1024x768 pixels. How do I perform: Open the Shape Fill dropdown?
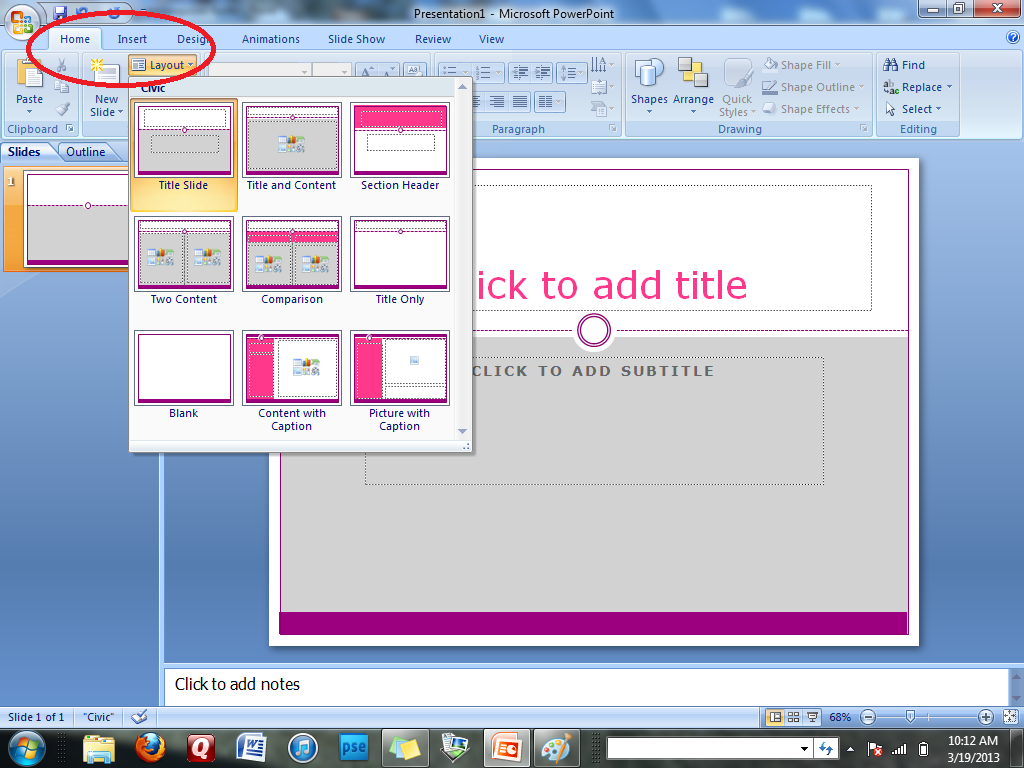802,65
